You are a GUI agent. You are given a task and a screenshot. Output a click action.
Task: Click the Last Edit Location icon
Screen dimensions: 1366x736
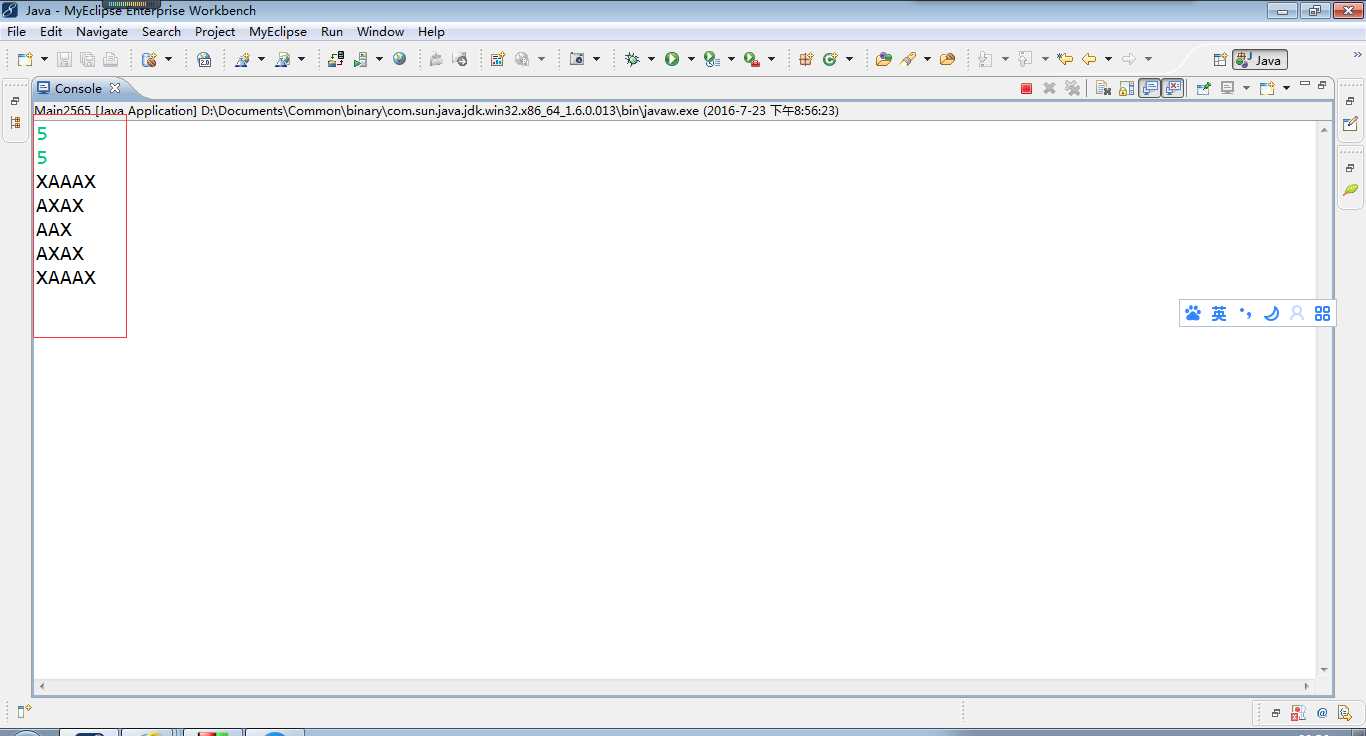1065,59
